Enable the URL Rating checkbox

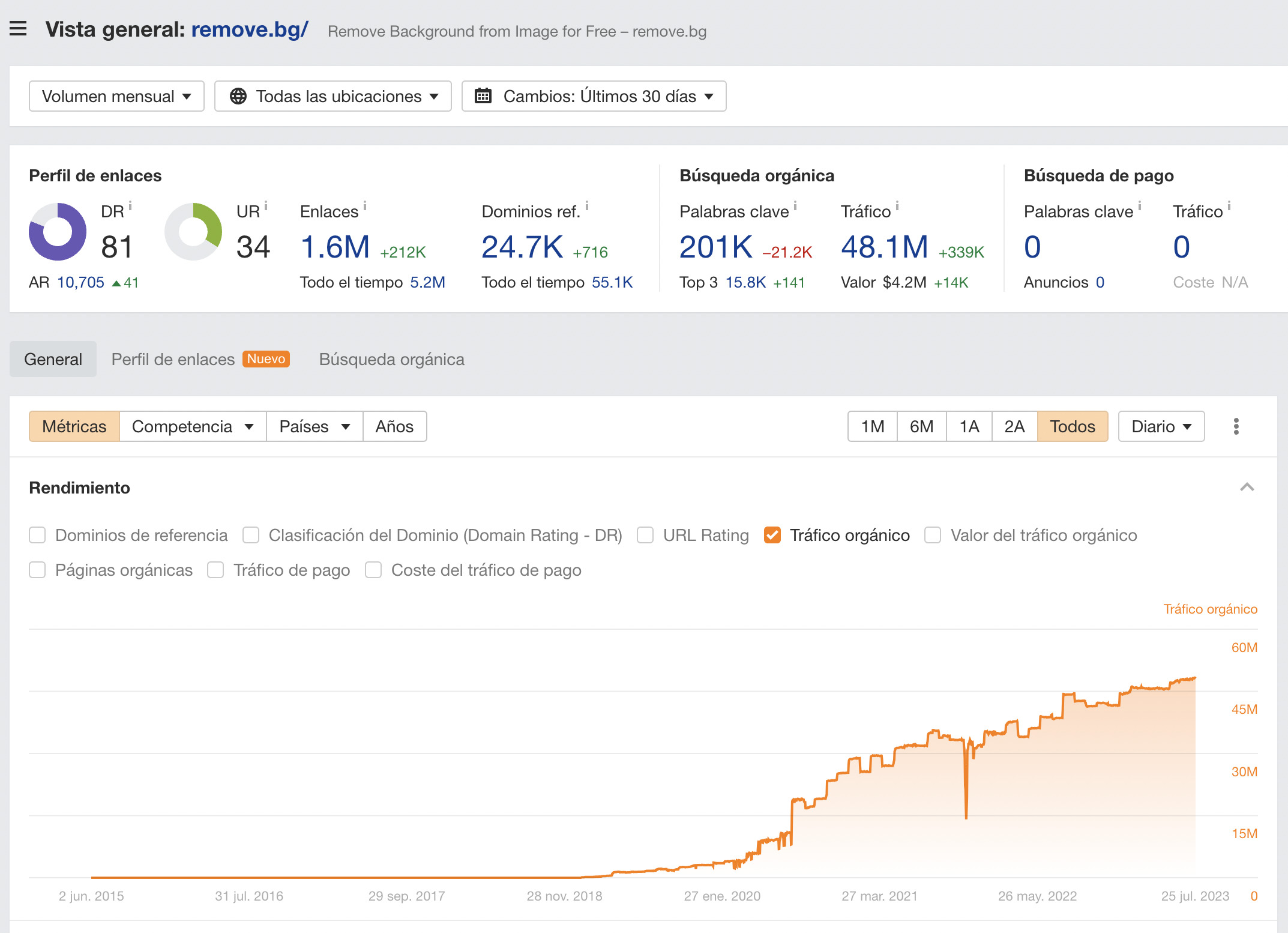point(645,535)
